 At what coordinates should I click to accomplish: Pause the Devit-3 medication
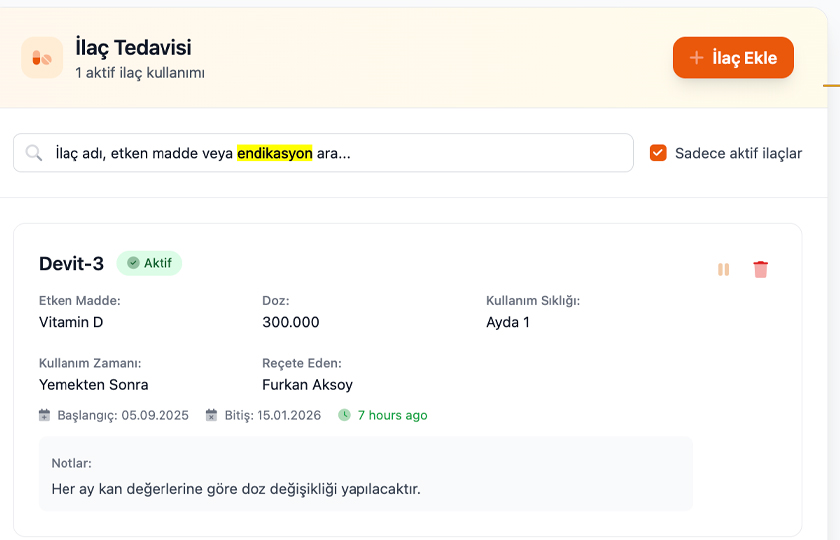pyautogui.click(x=723, y=269)
